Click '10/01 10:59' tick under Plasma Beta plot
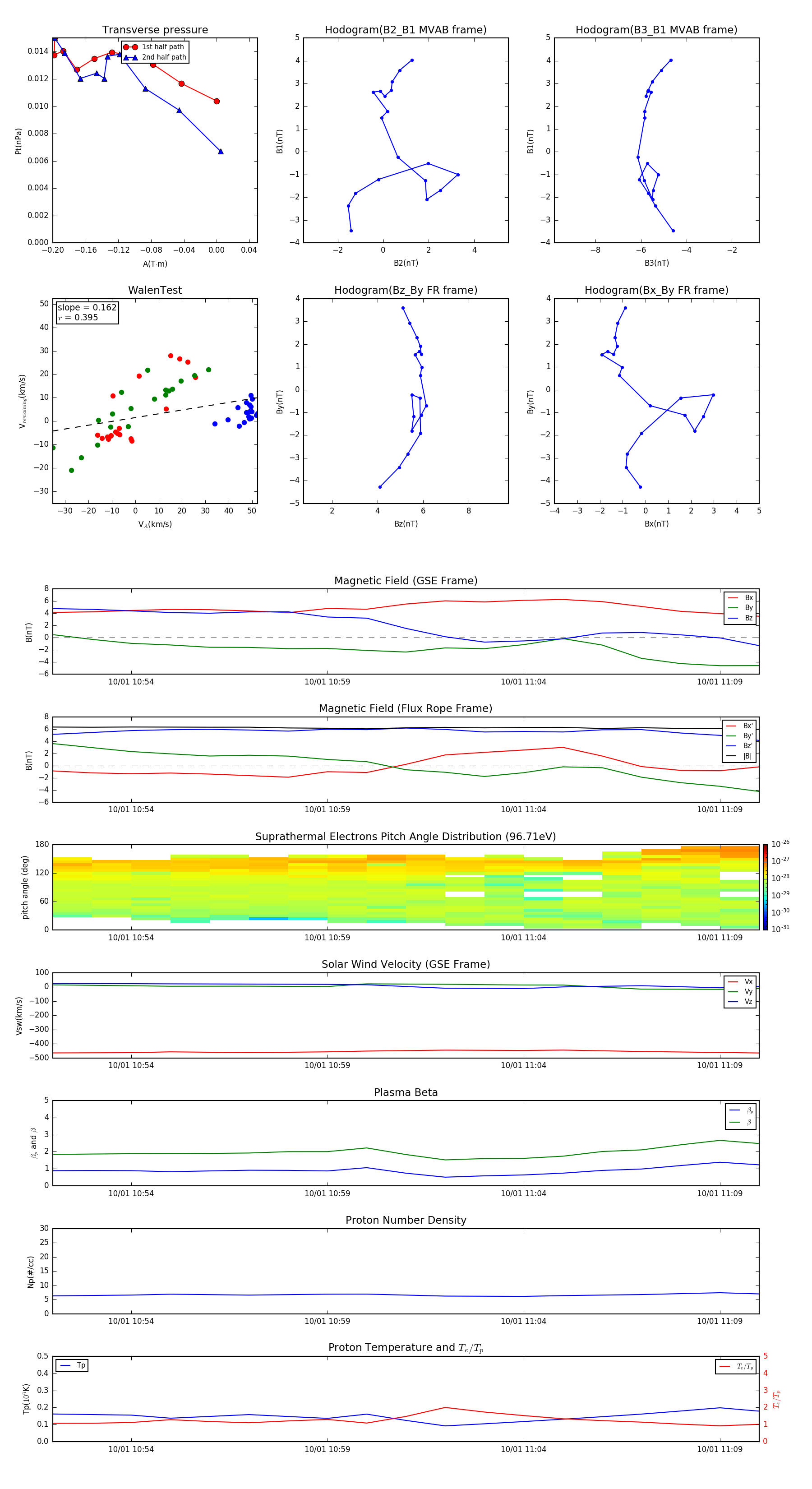Image resolution: width=812 pixels, height=1489 pixels. (327, 1193)
